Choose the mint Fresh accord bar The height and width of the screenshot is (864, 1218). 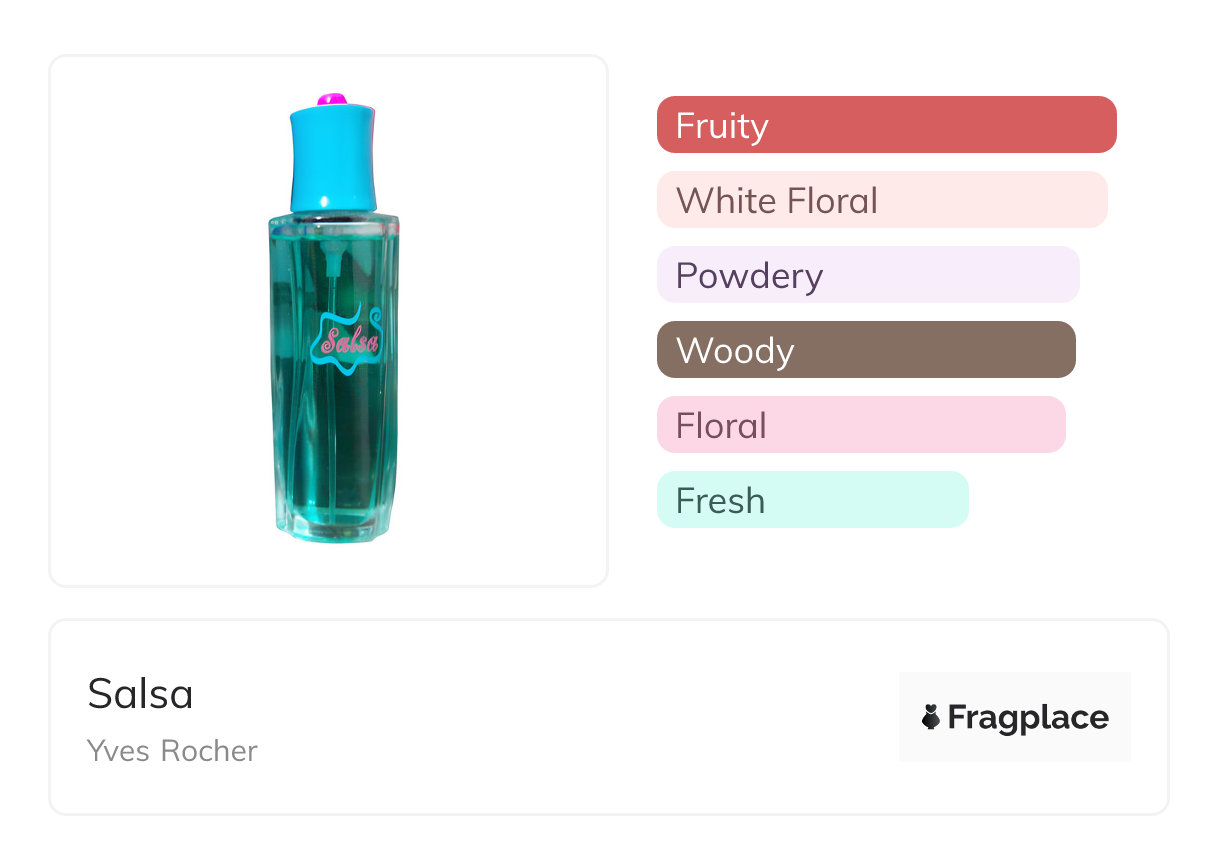click(812, 500)
